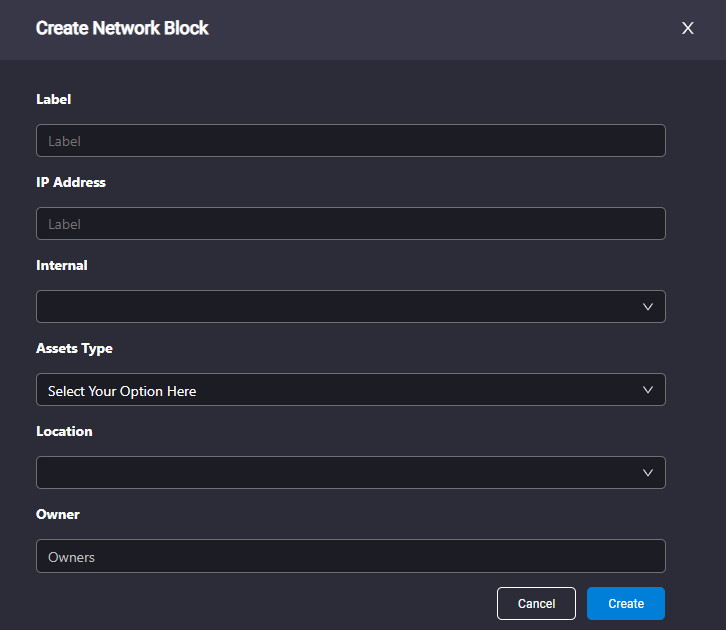
Task: Focus the Label text input
Action: (x=351, y=140)
